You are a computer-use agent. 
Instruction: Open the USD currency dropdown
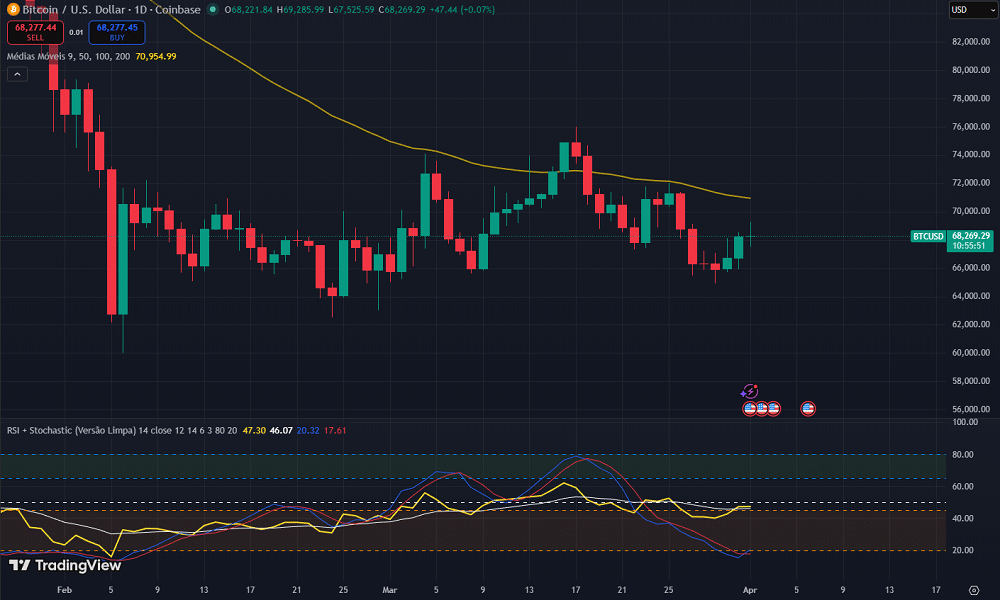pyautogui.click(x=964, y=10)
